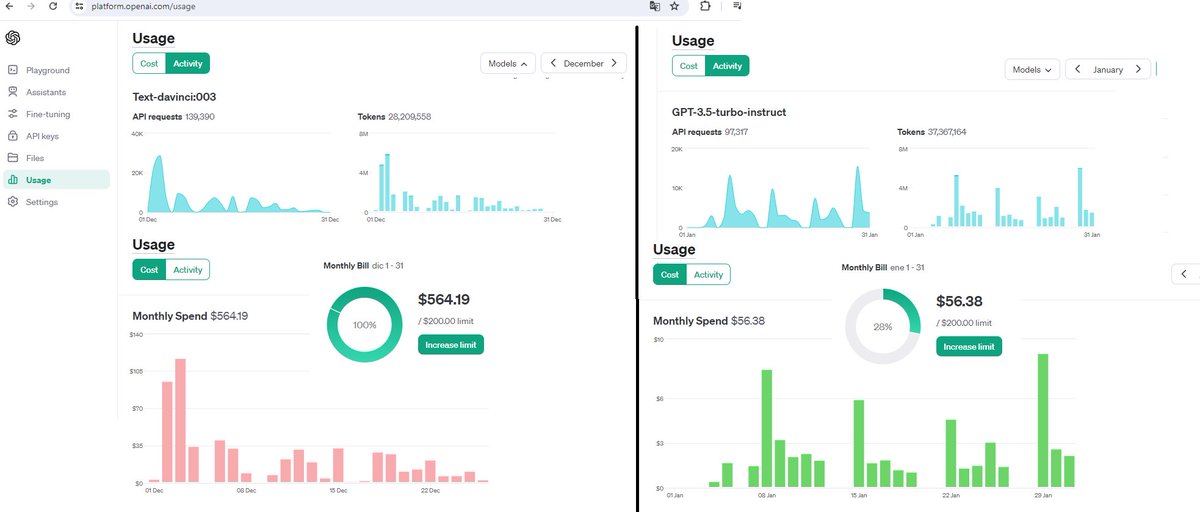This screenshot has height=512, width=1200.
Task: Click Increase limit under $564.19
Action: point(451,344)
